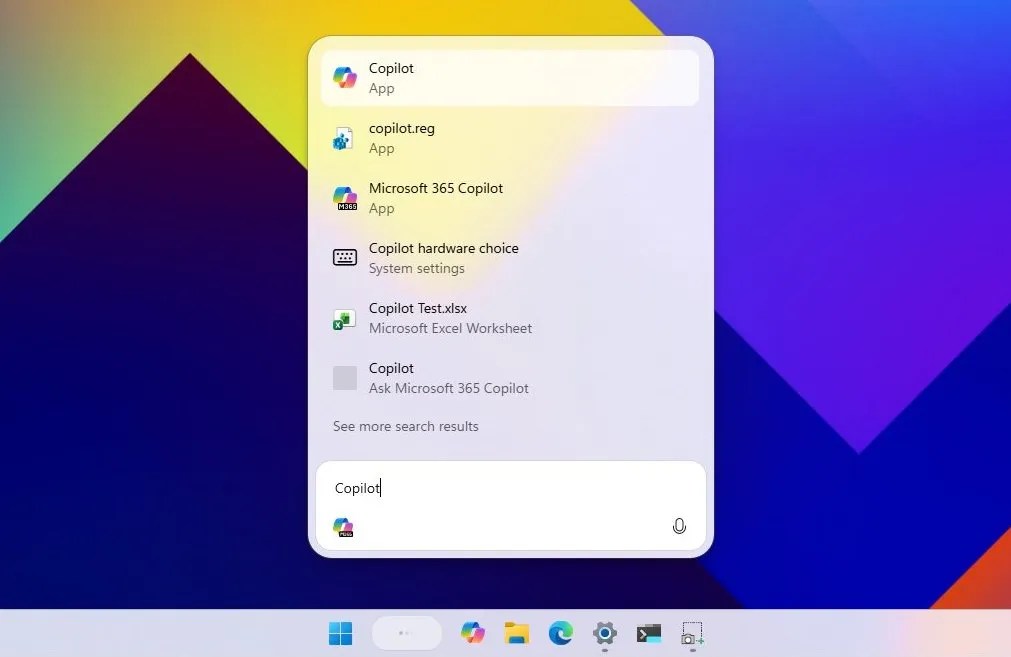The height and width of the screenshot is (657, 1011).
Task: Click the registry file icon beside copilot.reg
Action: tap(345, 137)
